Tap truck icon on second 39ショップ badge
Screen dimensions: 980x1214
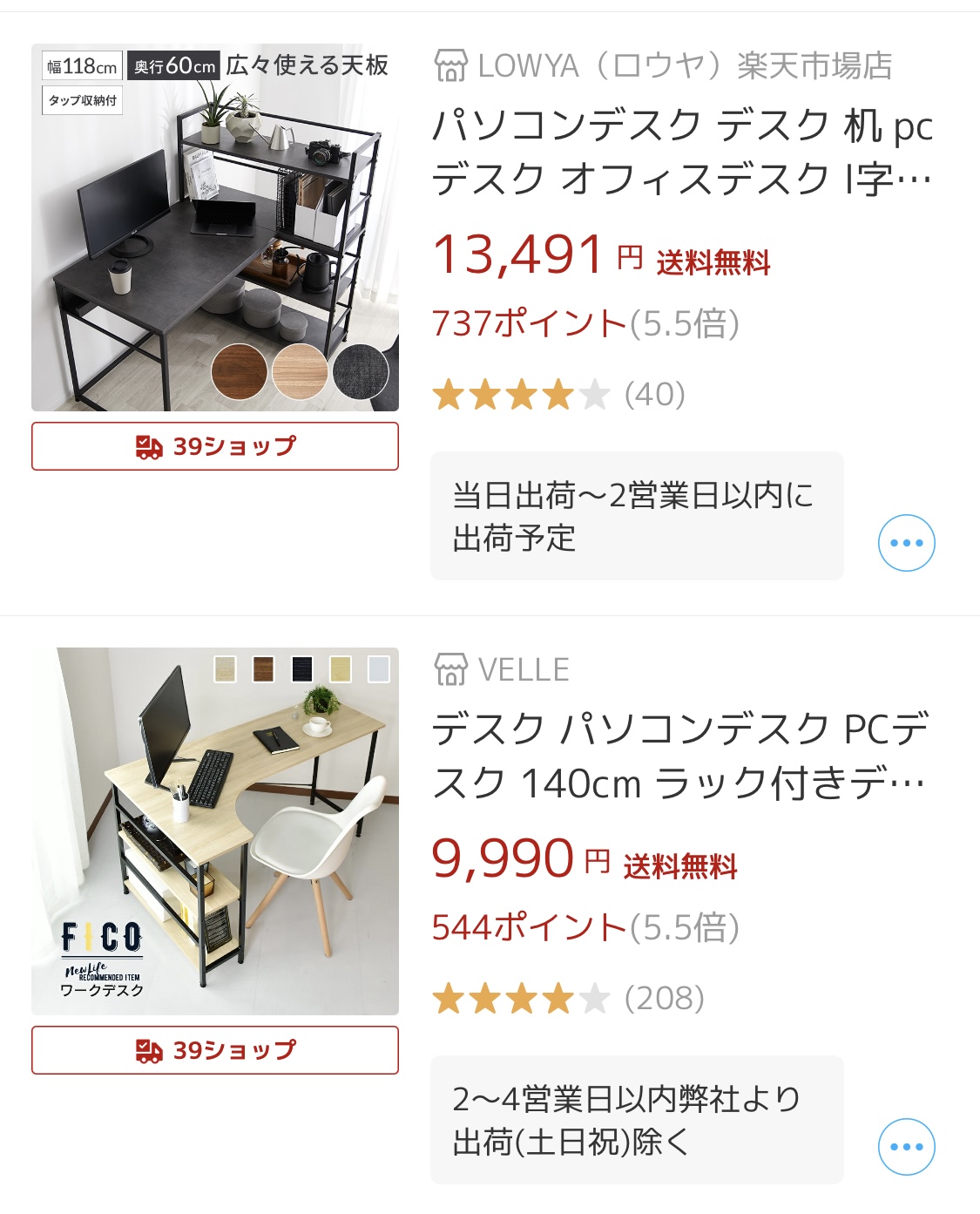pyautogui.click(x=149, y=1051)
